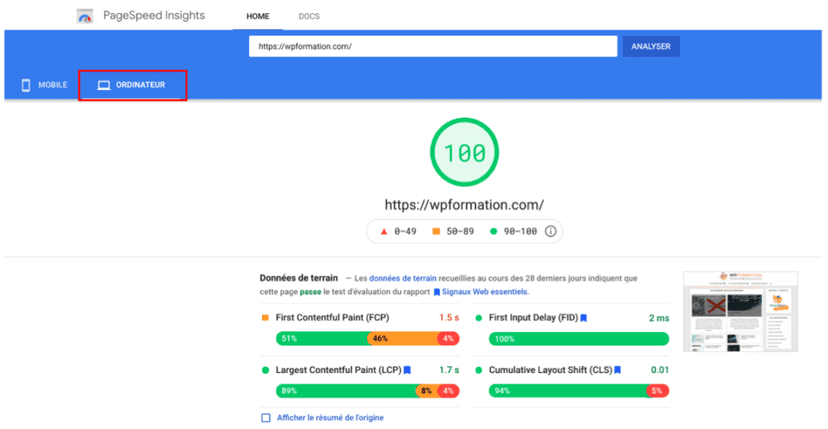Open the Docs menu item

(x=309, y=17)
